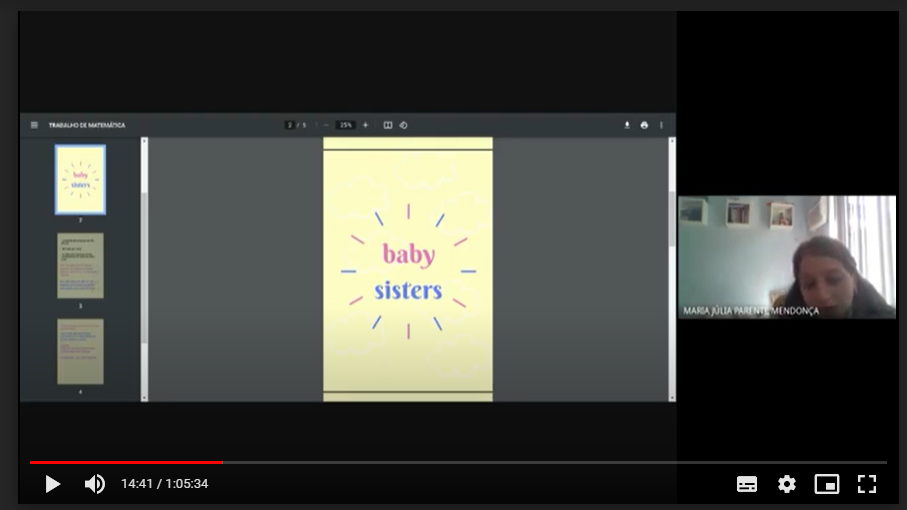
Task: Switch to miniplayer mode
Action: coord(827,484)
